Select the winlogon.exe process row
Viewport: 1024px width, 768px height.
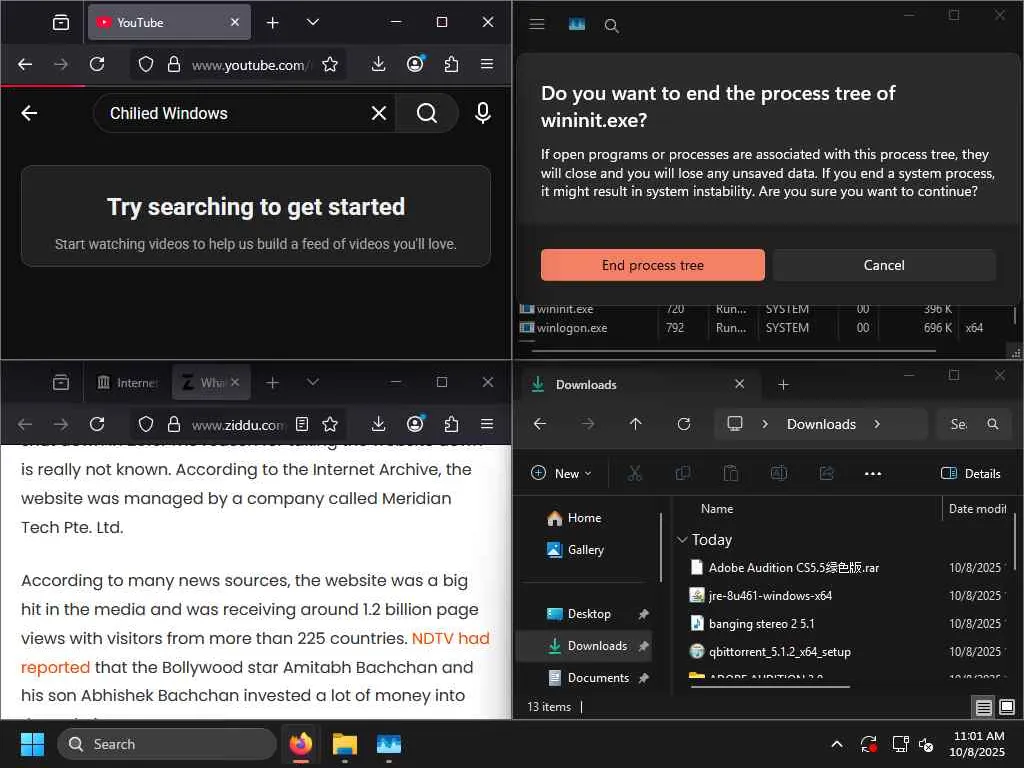[x=764, y=328]
